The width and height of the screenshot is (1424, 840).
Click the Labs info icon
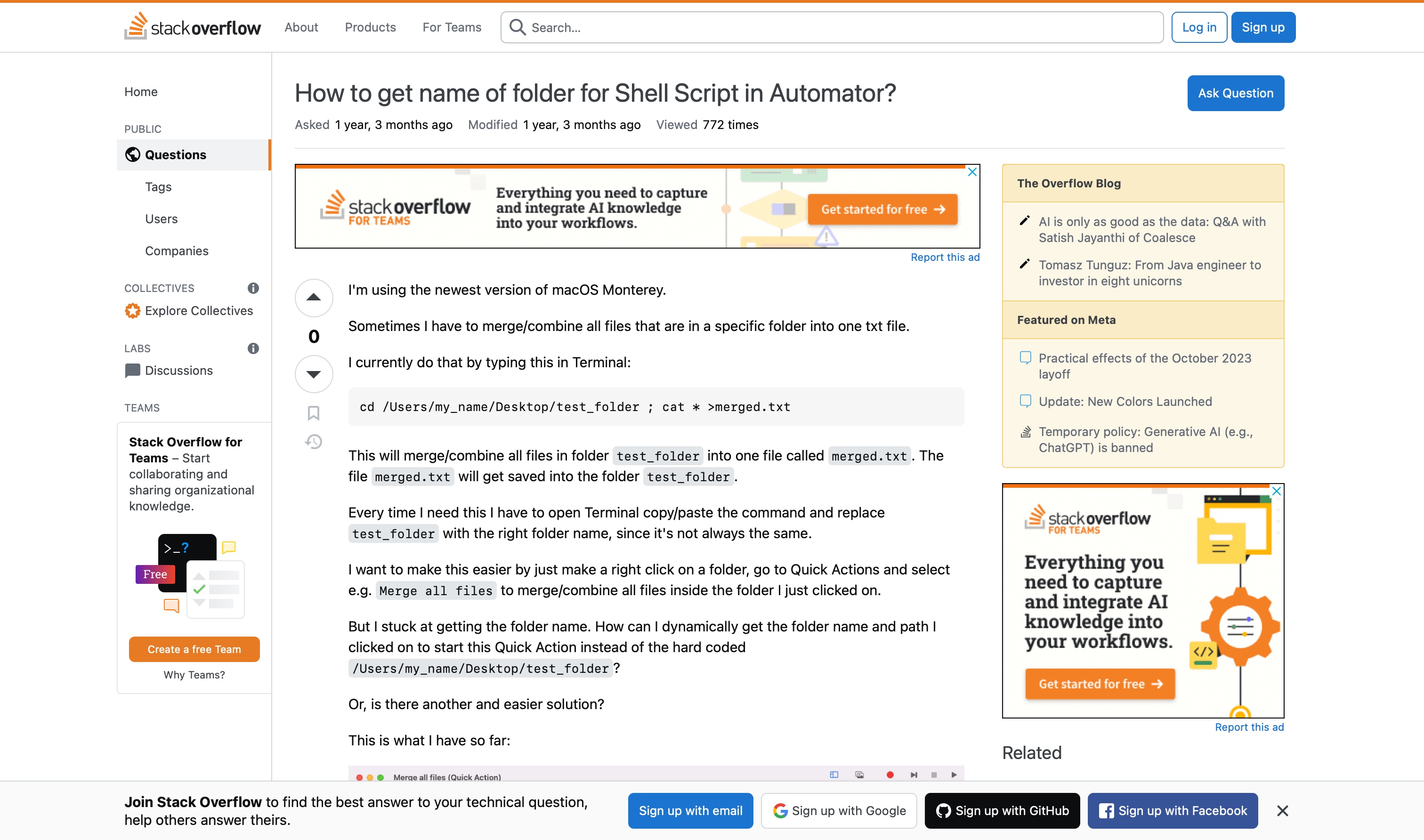click(253, 348)
